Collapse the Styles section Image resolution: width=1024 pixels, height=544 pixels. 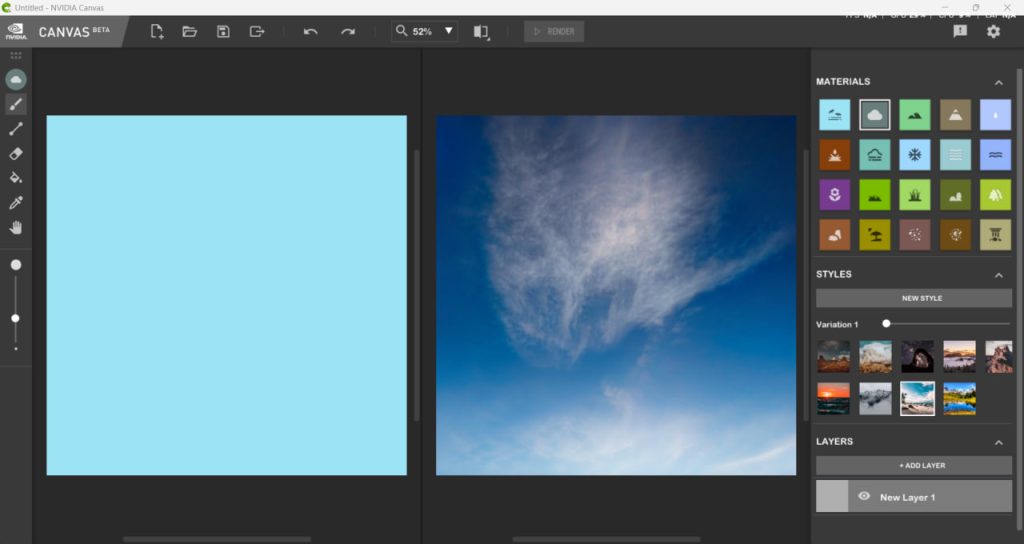tap(999, 275)
